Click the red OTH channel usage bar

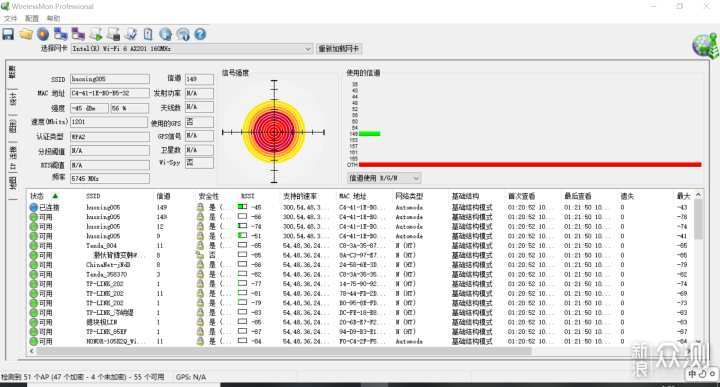[530, 164]
